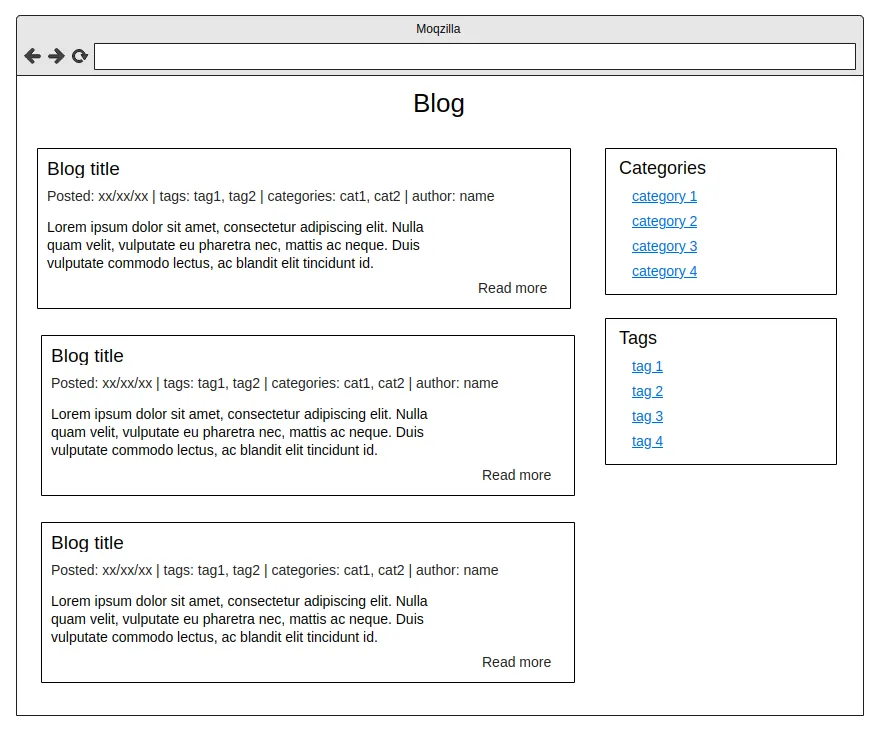Open the category 4 link
This screenshot has height=734, width=880.
(x=664, y=271)
